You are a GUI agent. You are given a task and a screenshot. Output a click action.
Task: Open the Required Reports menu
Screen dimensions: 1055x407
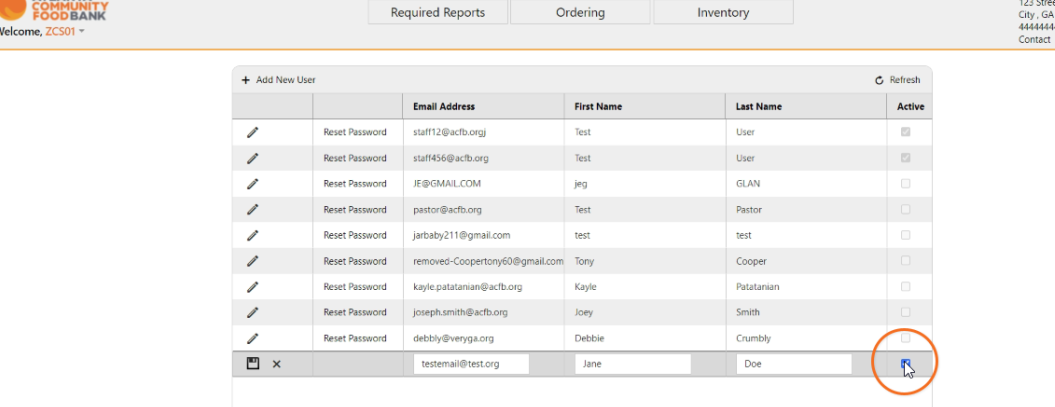coord(437,13)
